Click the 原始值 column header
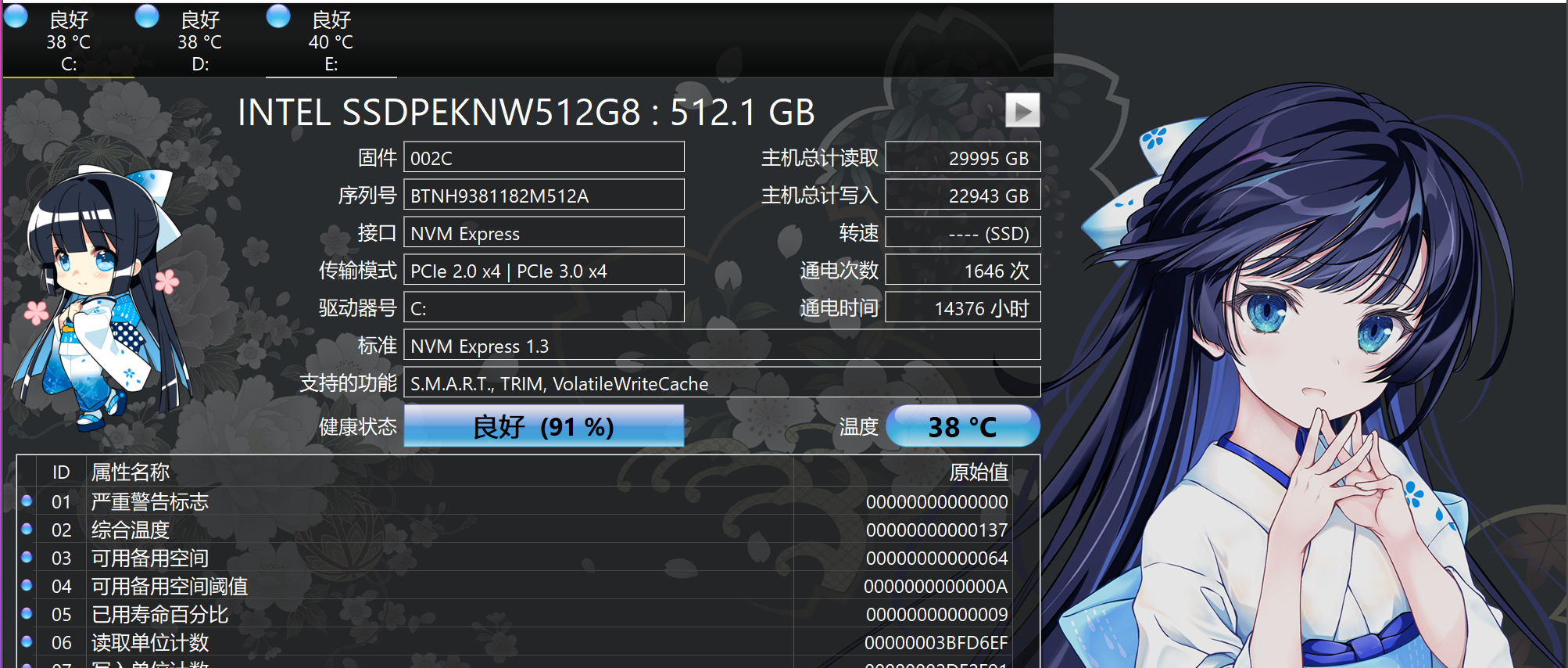Viewport: 1568px width, 668px height. 978,472
